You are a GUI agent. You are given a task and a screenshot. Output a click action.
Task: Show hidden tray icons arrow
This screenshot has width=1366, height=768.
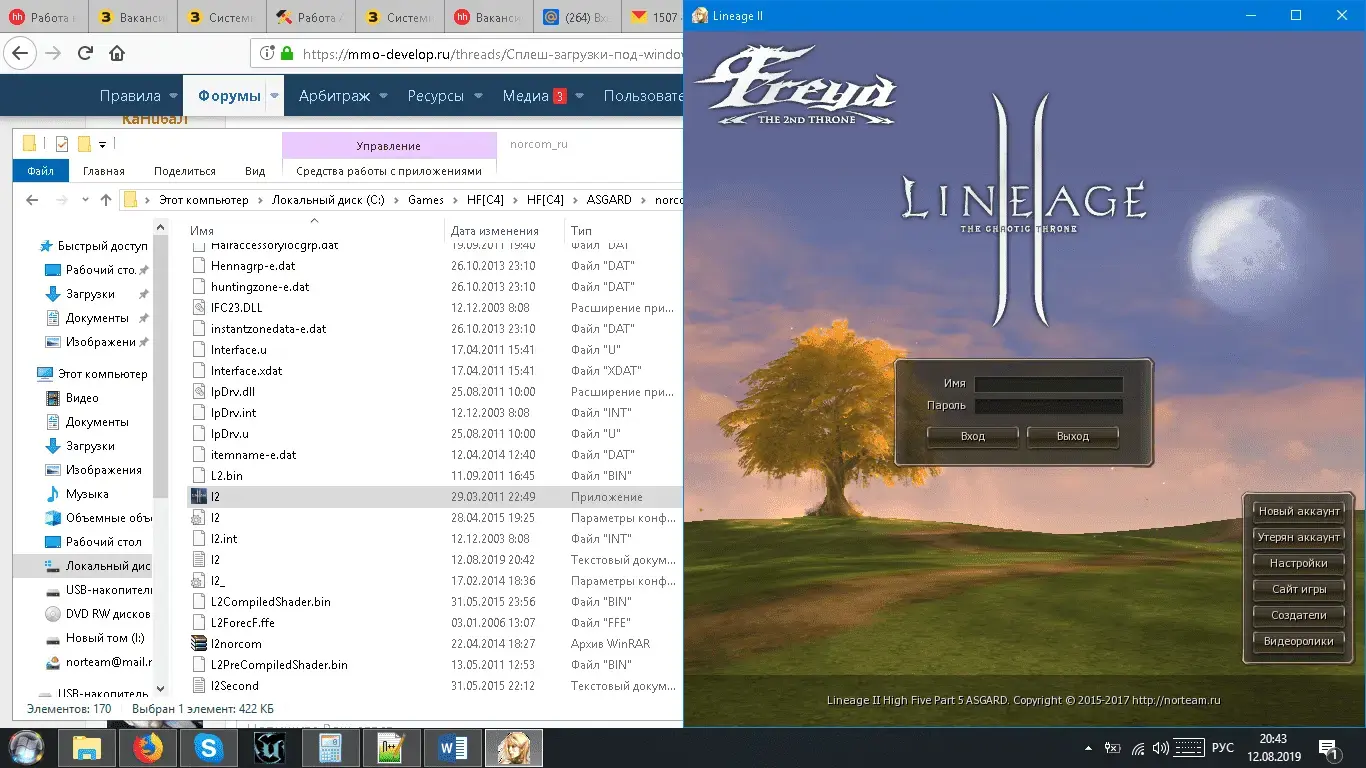pos(1088,748)
